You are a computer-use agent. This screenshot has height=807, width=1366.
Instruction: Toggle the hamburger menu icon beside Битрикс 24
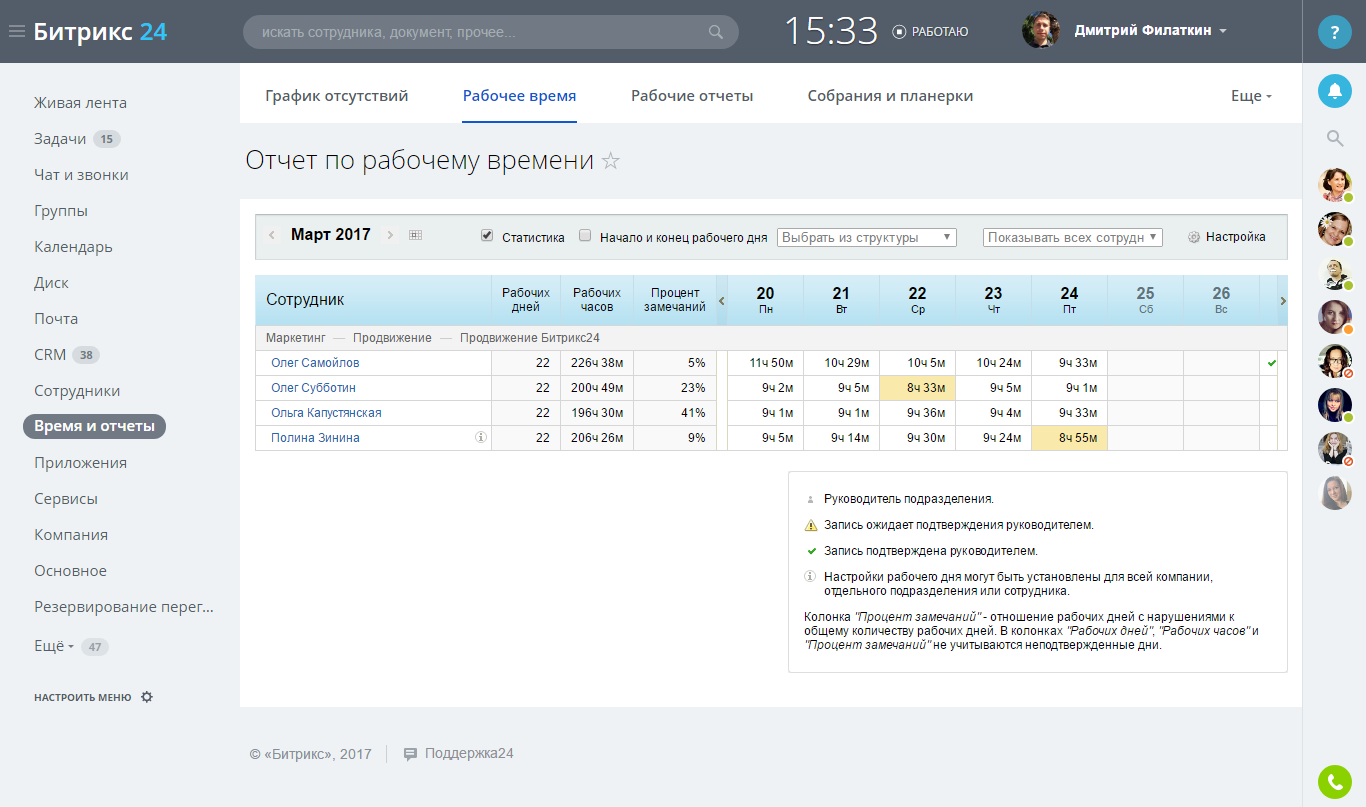coord(16,32)
